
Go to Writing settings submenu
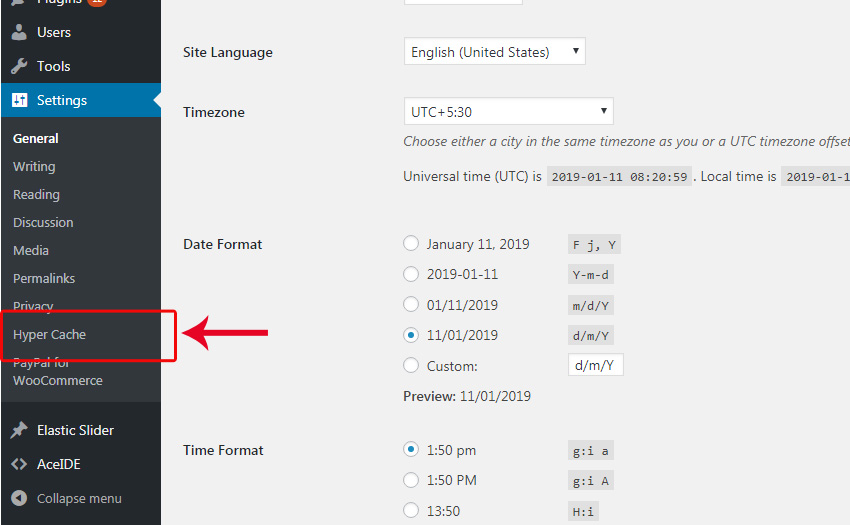tap(34, 167)
